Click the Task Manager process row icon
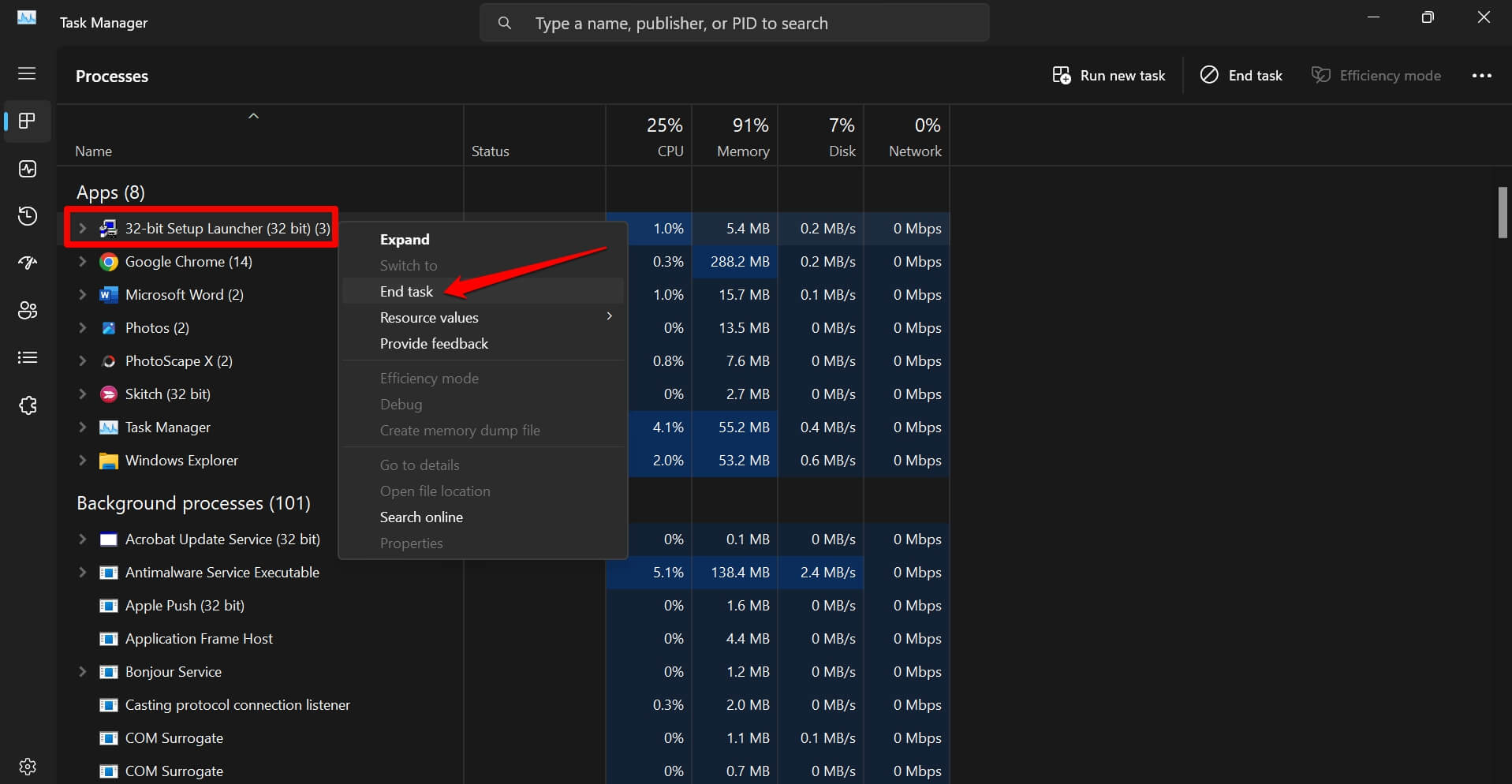Screen dimensions: 1512x784 [x=109, y=427]
